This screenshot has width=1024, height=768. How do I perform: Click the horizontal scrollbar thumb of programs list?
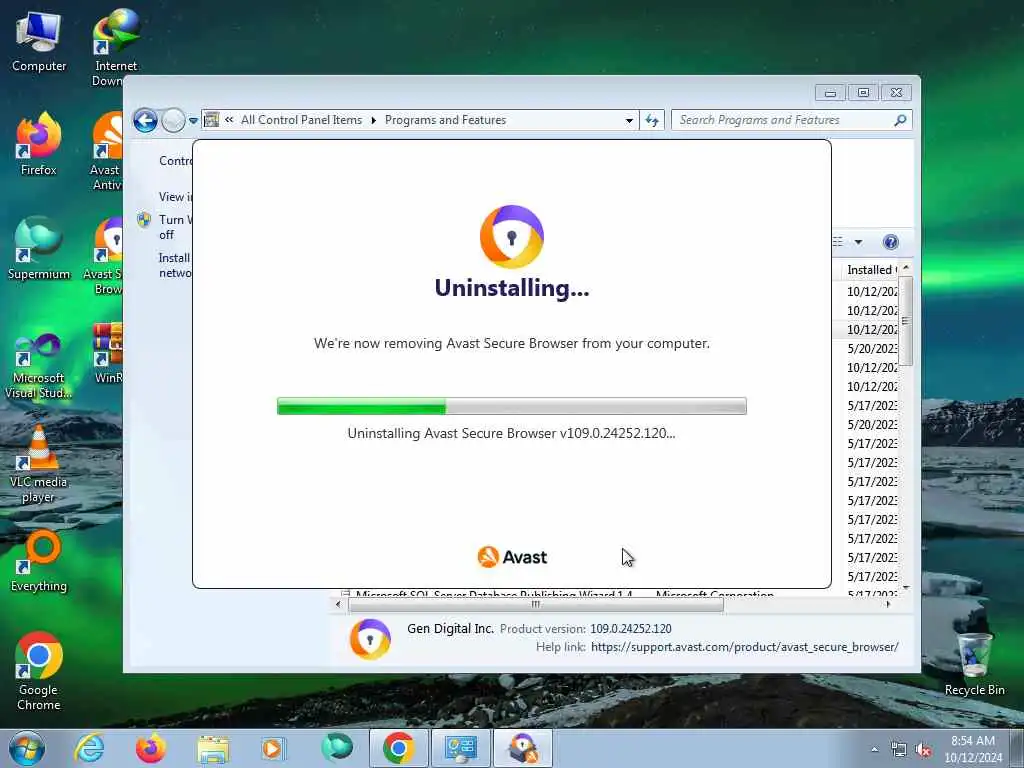(x=536, y=605)
